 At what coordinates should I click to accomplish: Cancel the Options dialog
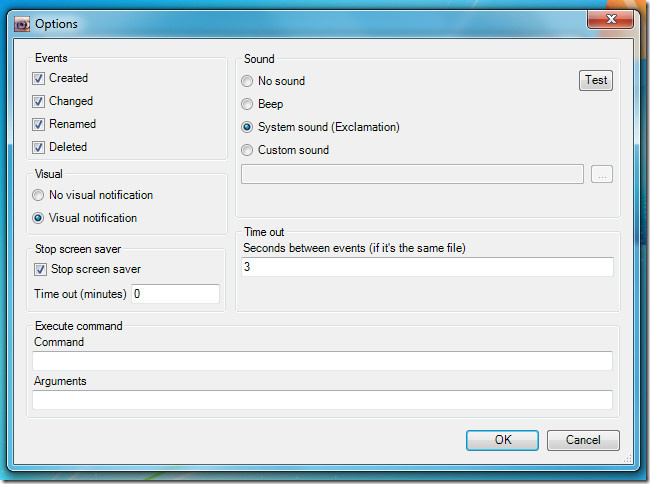[x=583, y=440]
